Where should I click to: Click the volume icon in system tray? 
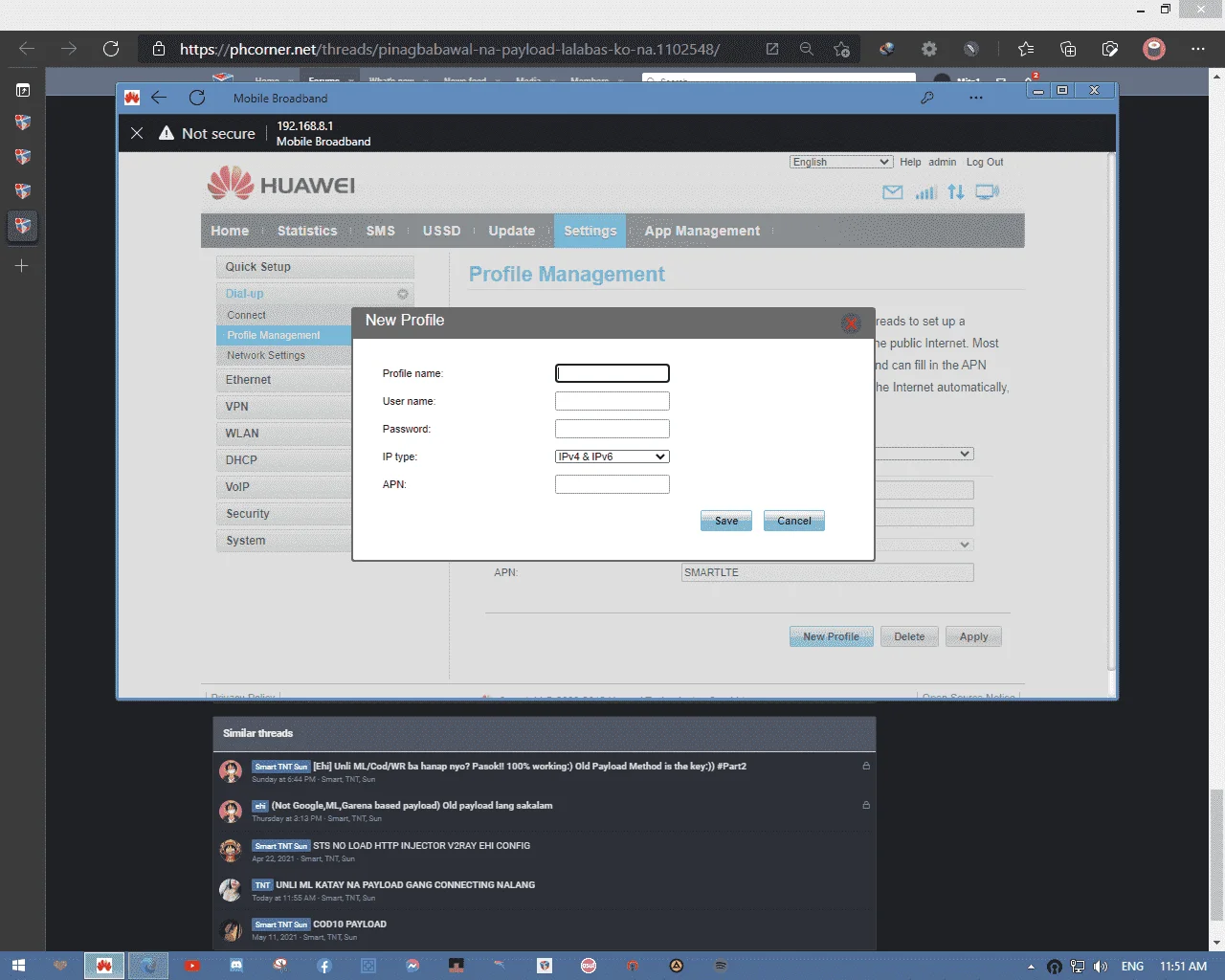1101,967
